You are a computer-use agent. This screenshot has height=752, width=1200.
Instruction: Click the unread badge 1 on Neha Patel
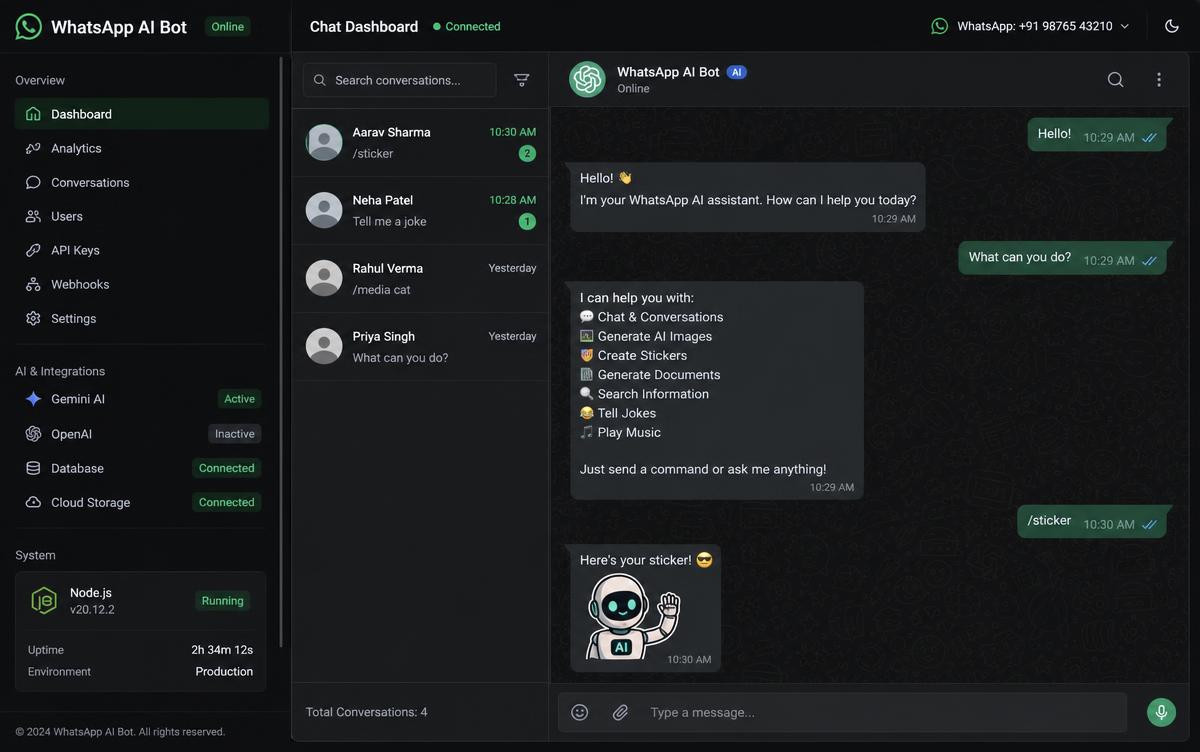[527, 222]
